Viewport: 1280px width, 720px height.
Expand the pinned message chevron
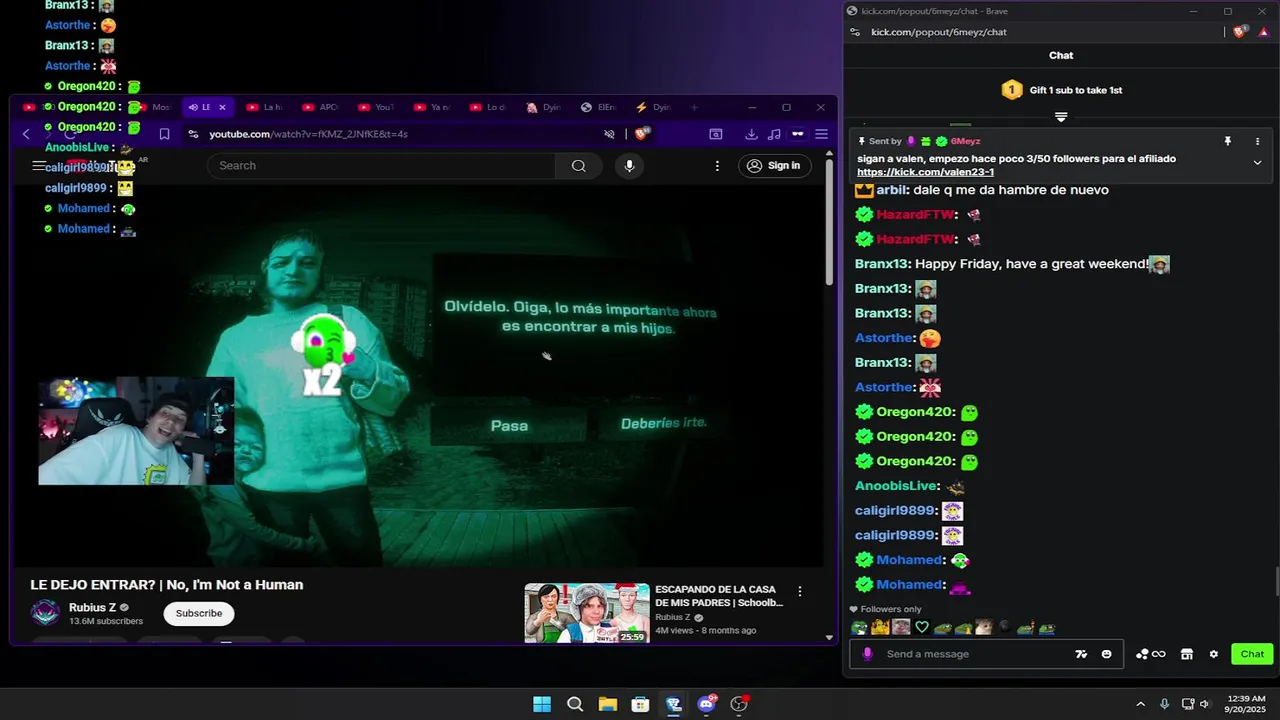click(1257, 163)
